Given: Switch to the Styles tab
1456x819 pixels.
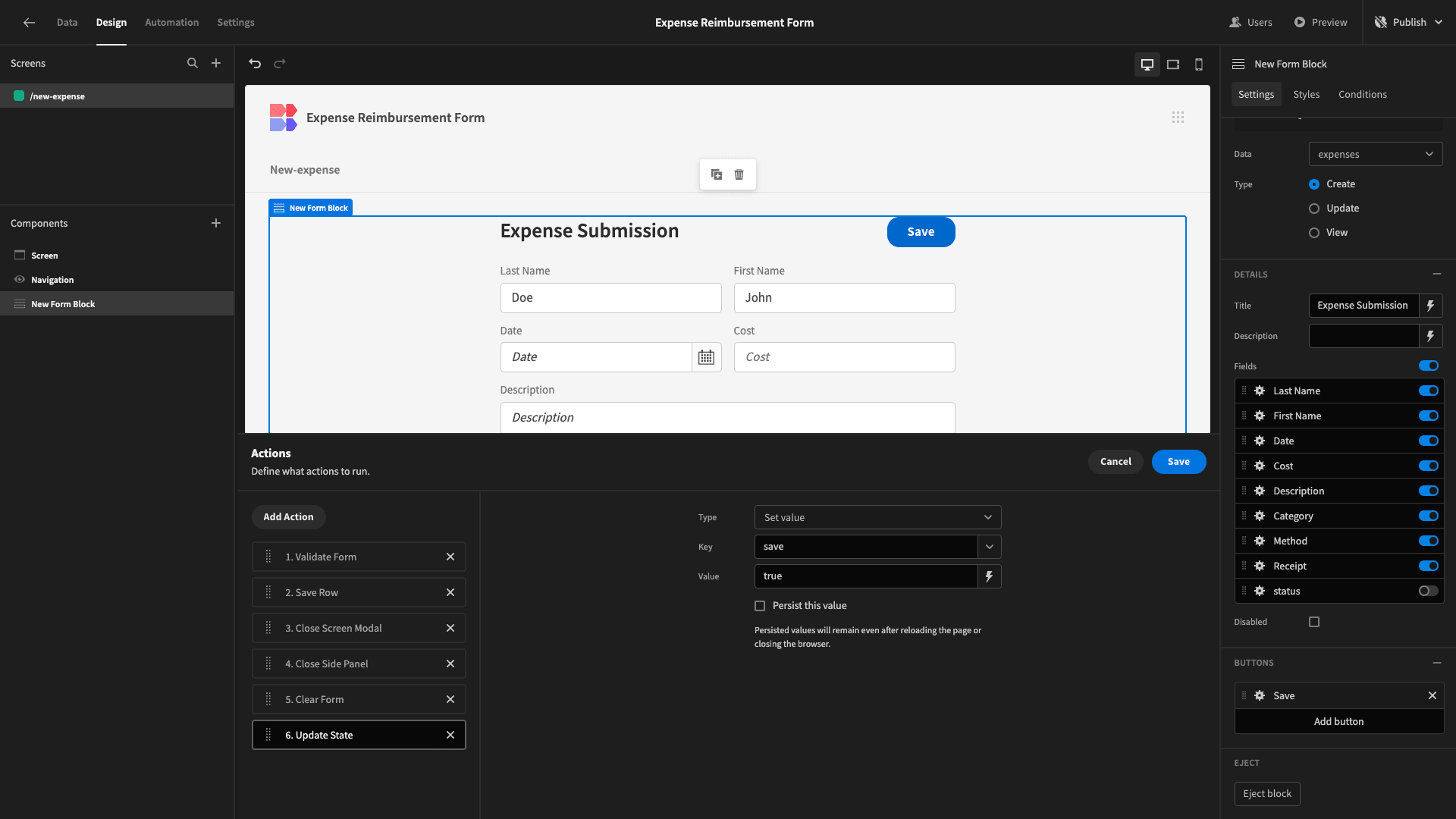Looking at the screenshot, I should [1306, 94].
